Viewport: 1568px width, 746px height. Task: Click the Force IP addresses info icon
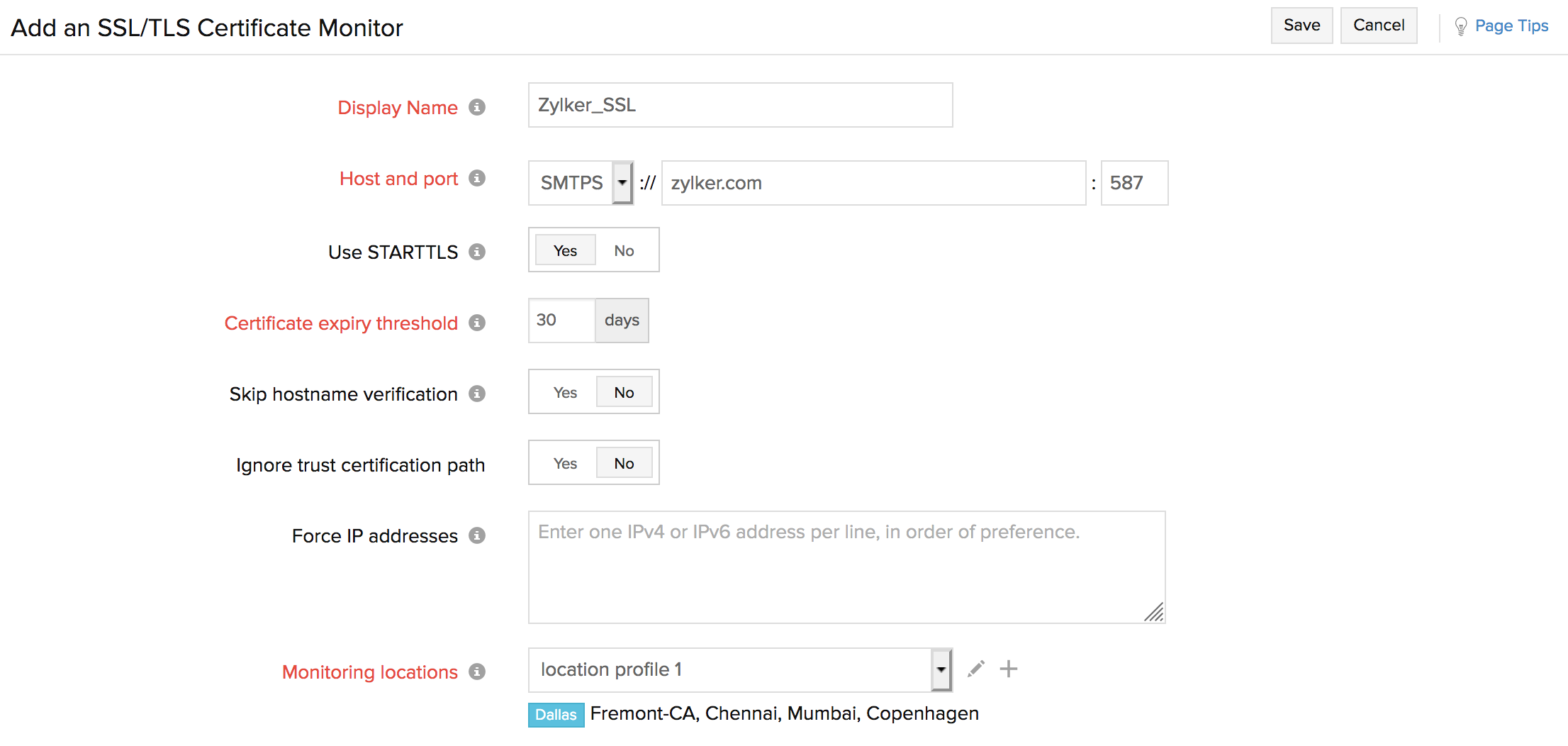tap(477, 535)
